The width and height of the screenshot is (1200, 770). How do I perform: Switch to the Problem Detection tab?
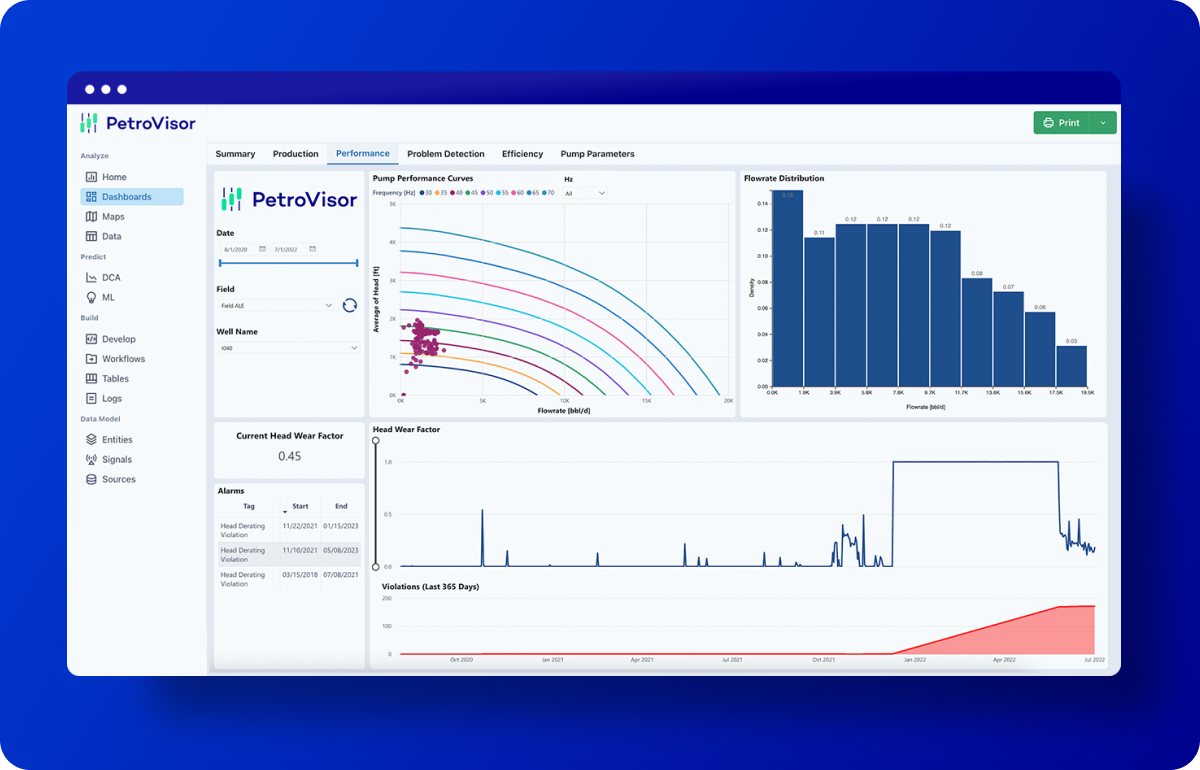click(x=446, y=154)
